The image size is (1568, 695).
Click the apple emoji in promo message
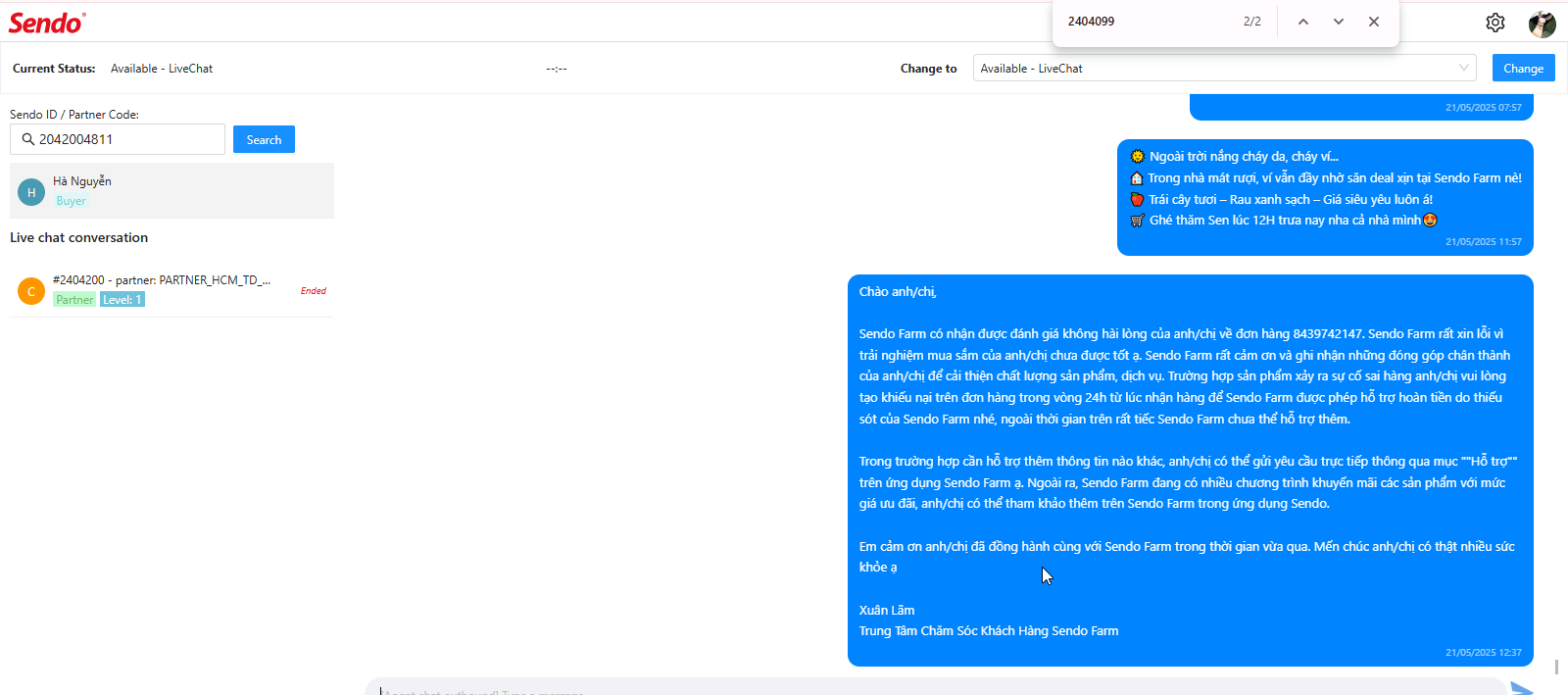(x=1137, y=199)
